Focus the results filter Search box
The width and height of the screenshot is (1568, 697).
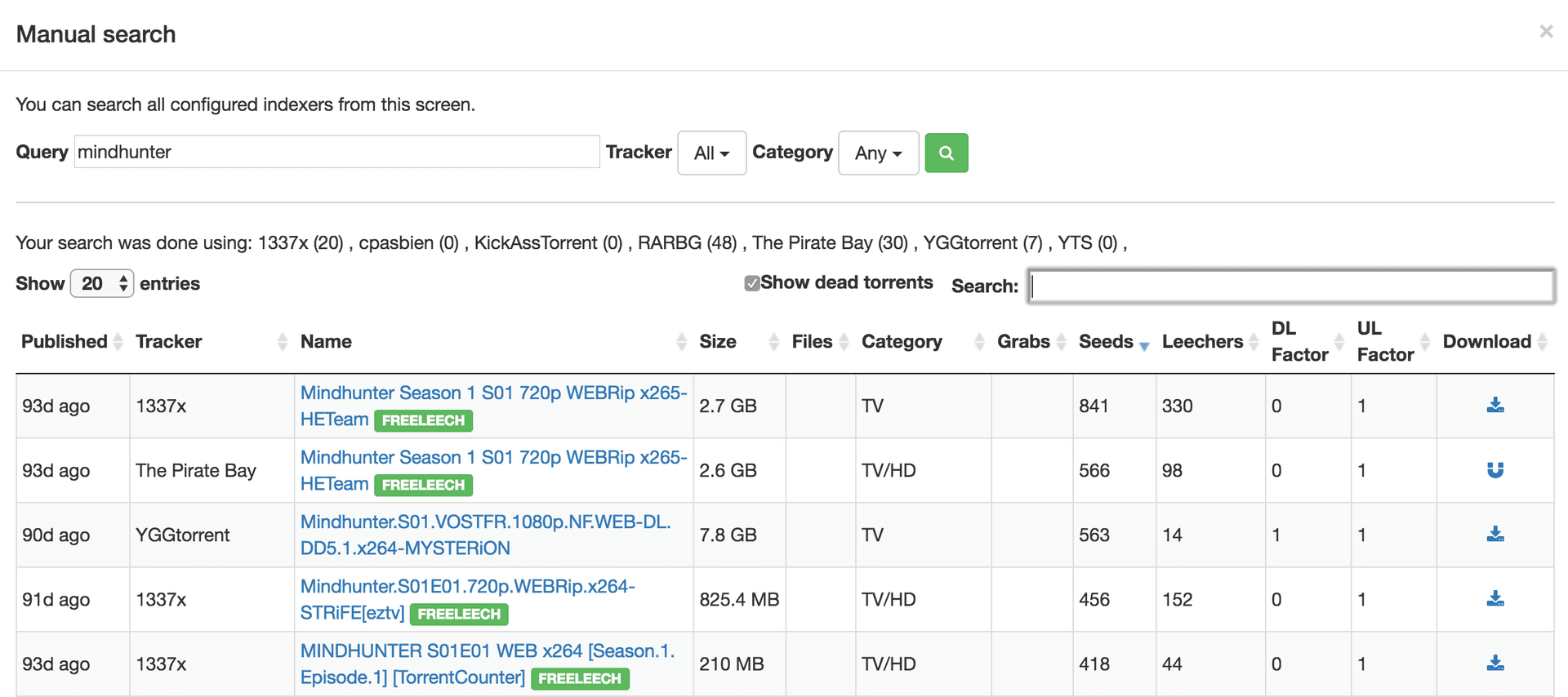[1290, 286]
